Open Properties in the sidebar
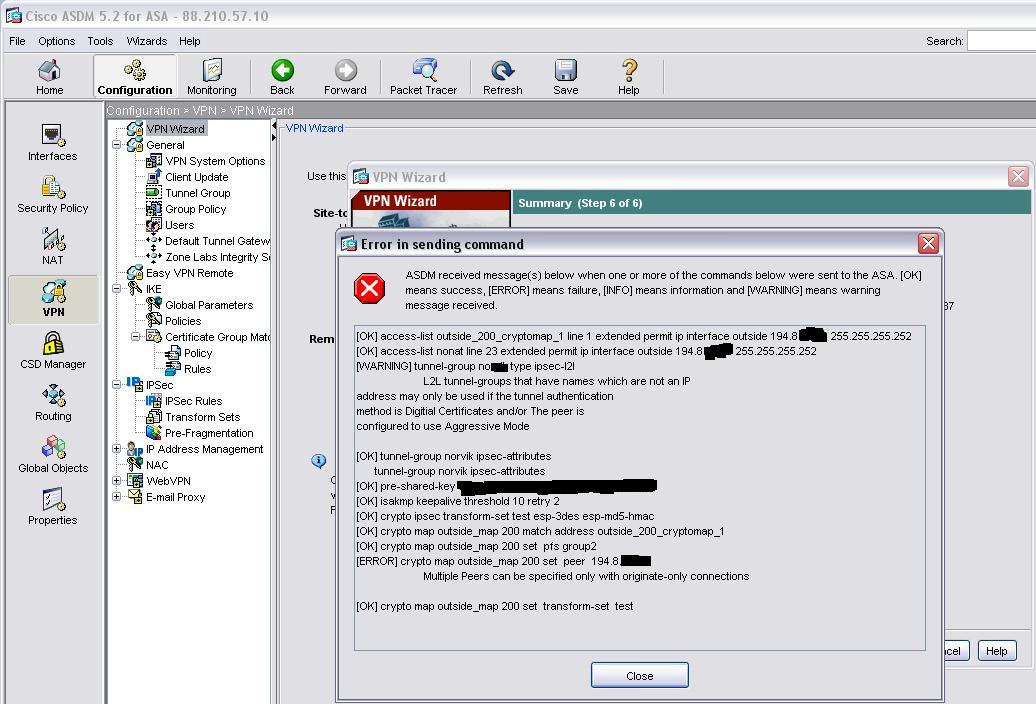 tap(53, 507)
